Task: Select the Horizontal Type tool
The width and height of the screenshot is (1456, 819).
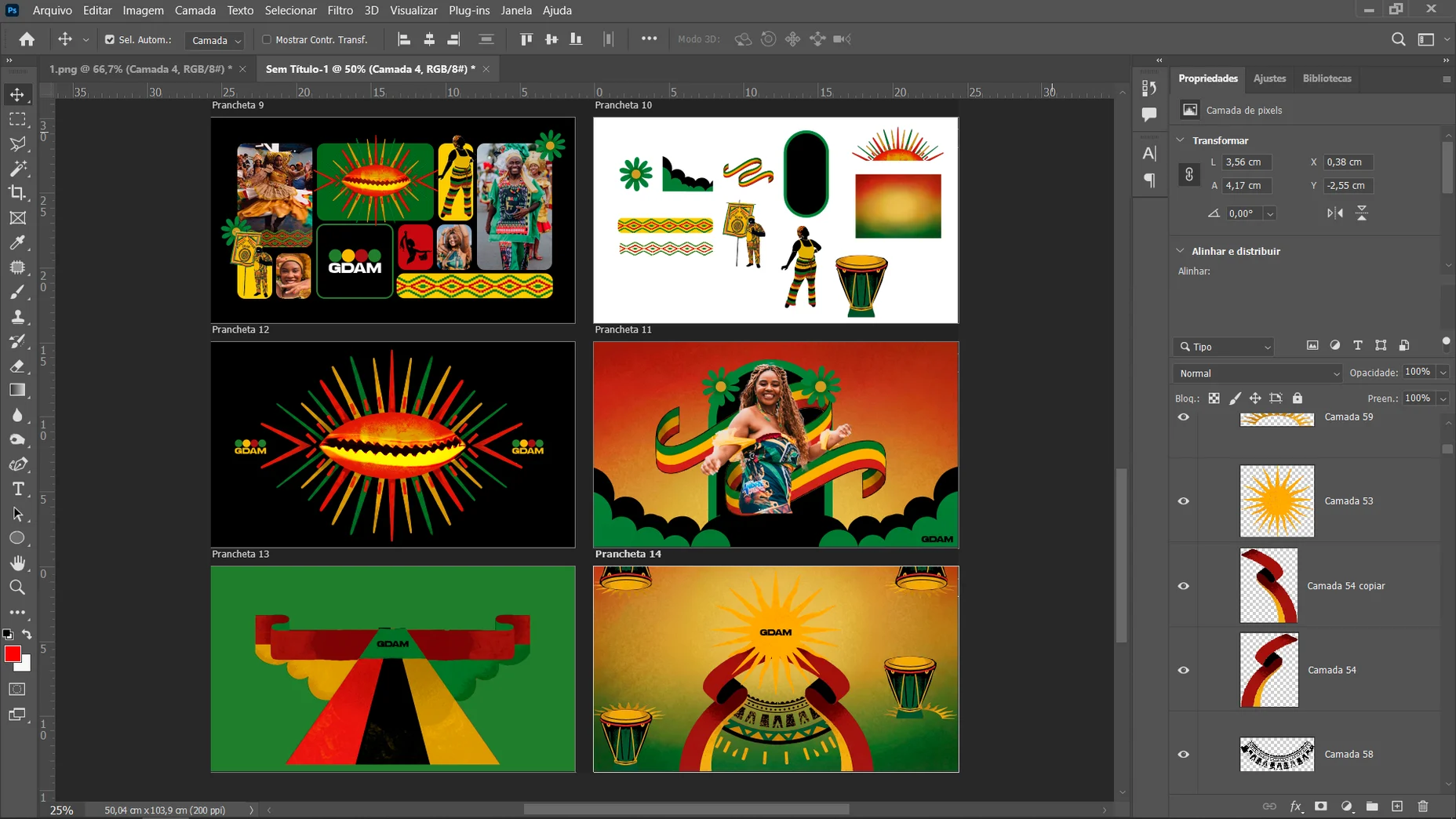Action: pos(17,490)
